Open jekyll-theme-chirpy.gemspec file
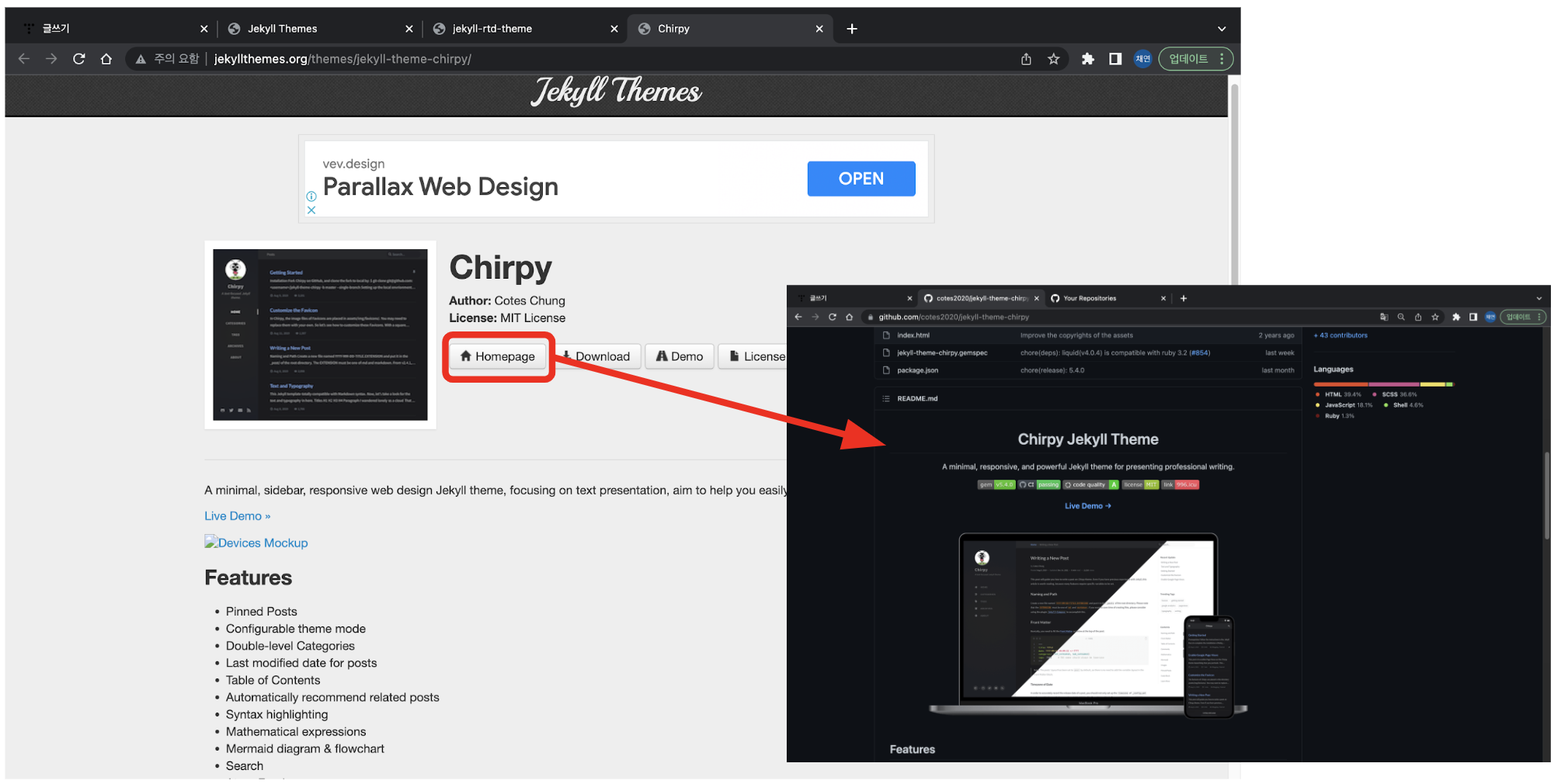This screenshot has width=1561, height=784. coord(942,352)
